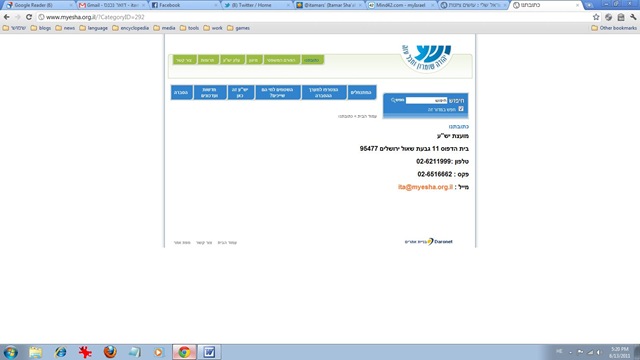The height and width of the screenshot is (360, 640).
Task: Reload the page with the refresh icon
Action: [29, 17]
